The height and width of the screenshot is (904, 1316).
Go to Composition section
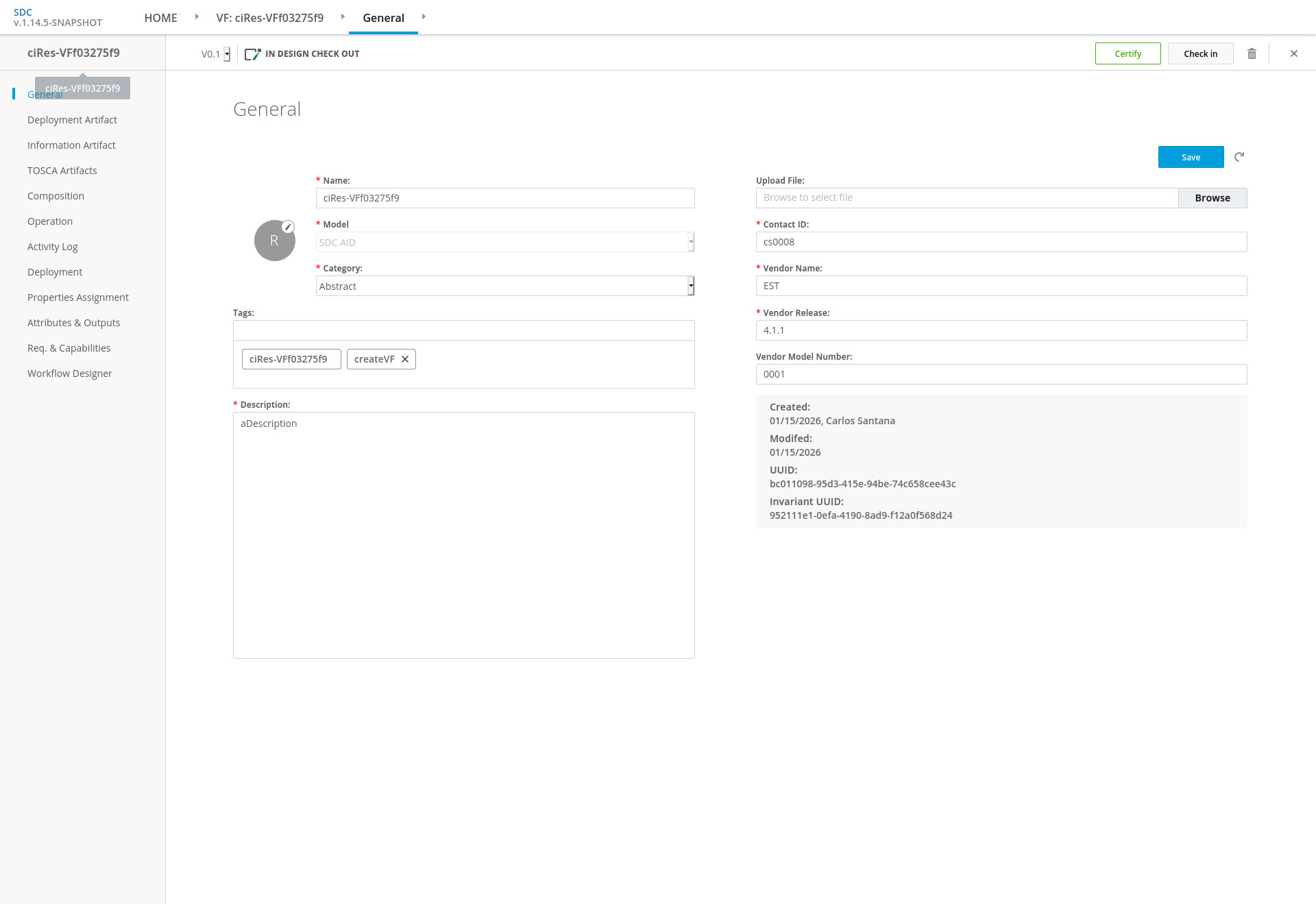click(x=56, y=196)
